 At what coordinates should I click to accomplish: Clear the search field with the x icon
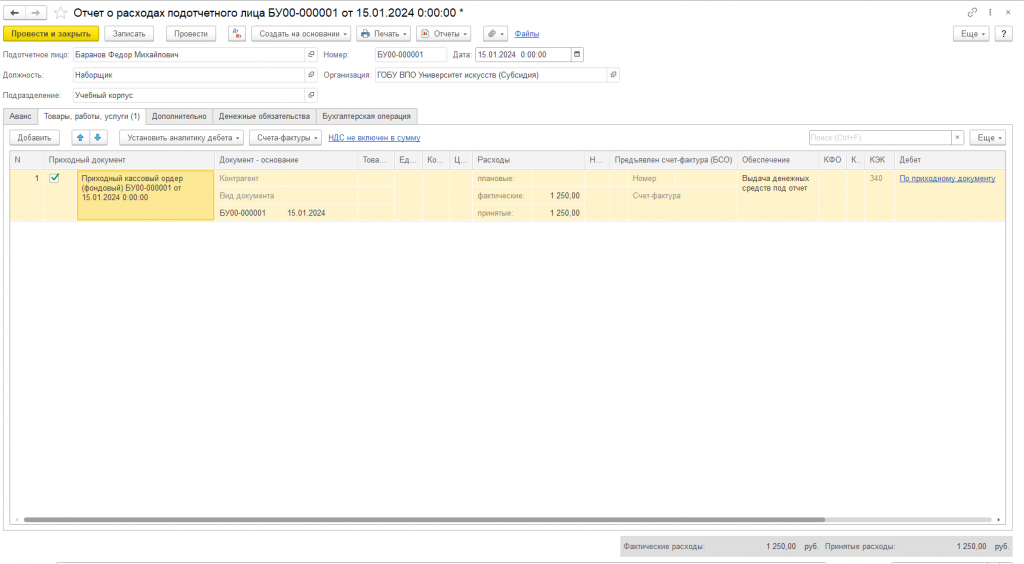[x=957, y=138]
